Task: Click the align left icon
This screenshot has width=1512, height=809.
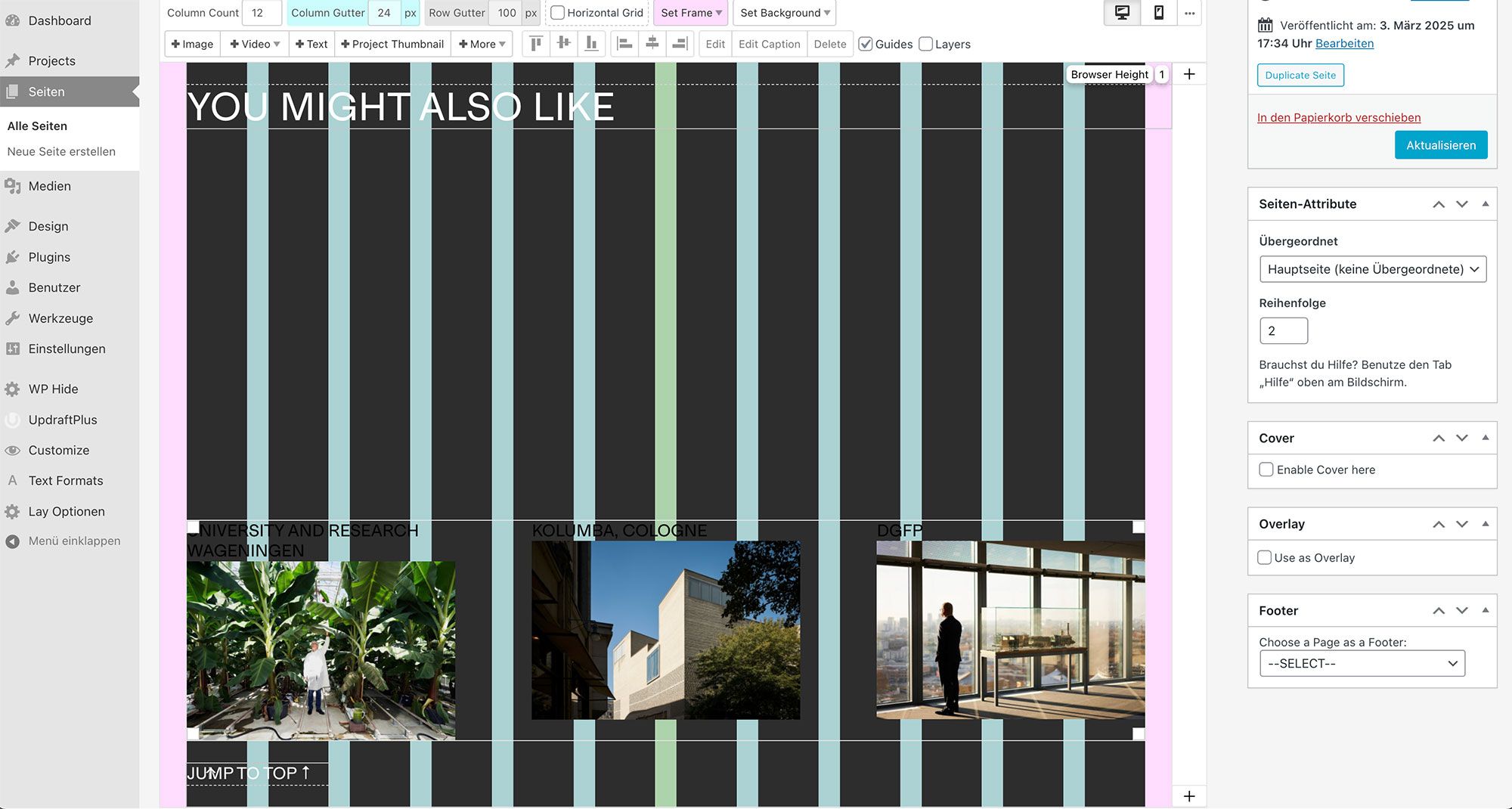Action: (624, 44)
